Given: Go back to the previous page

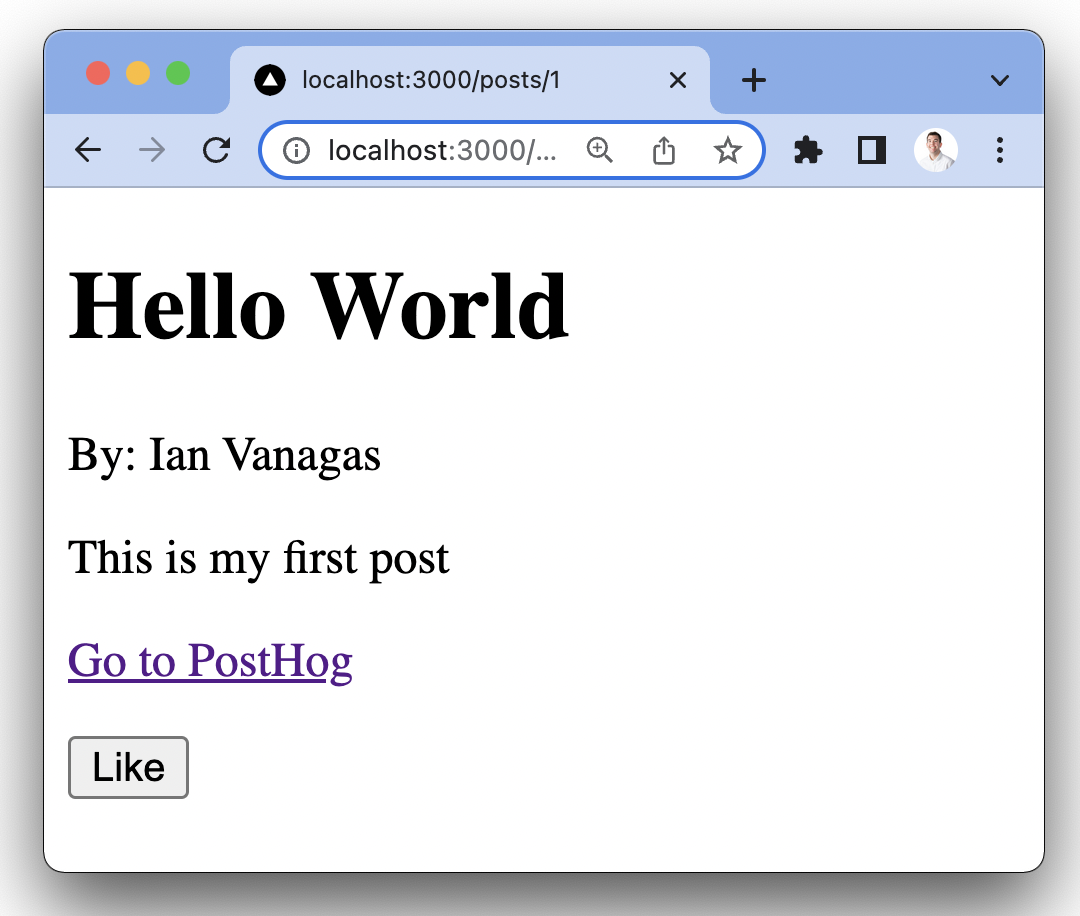Looking at the screenshot, I should click(x=88, y=150).
